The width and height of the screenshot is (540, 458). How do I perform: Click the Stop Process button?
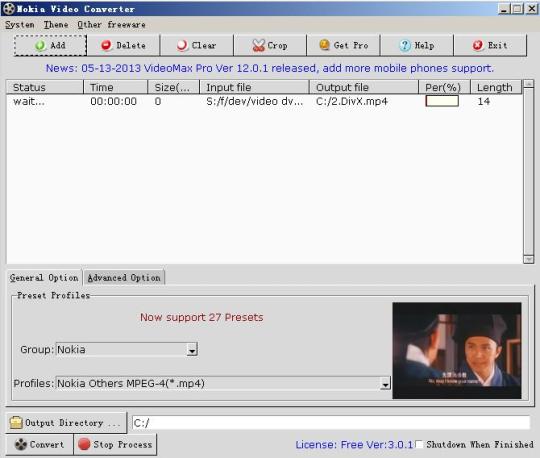(x=115, y=444)
